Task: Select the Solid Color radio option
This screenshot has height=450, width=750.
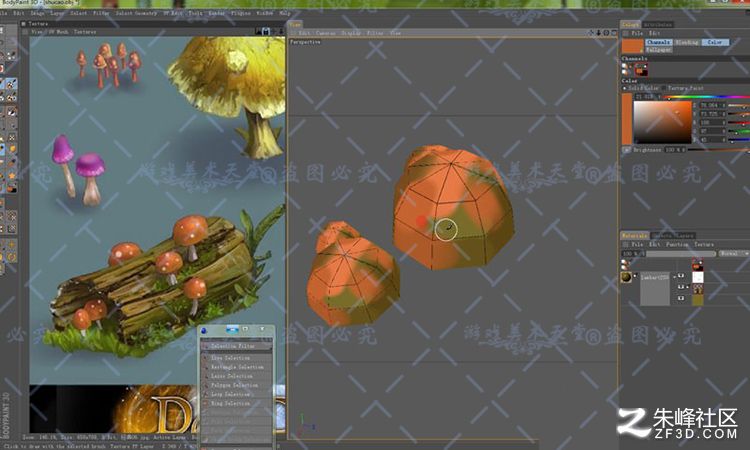Action: [x=624, y=88]
